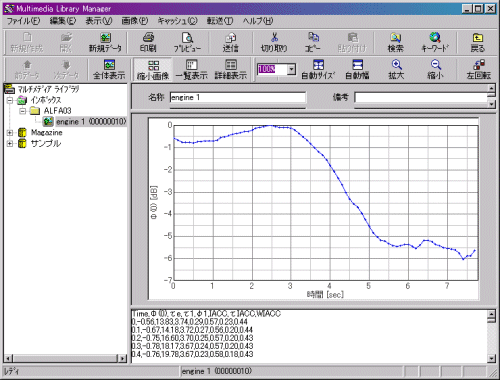Click down arrow of data text scrollbar
Screen dimensions: 500x380
coord(491,359)
